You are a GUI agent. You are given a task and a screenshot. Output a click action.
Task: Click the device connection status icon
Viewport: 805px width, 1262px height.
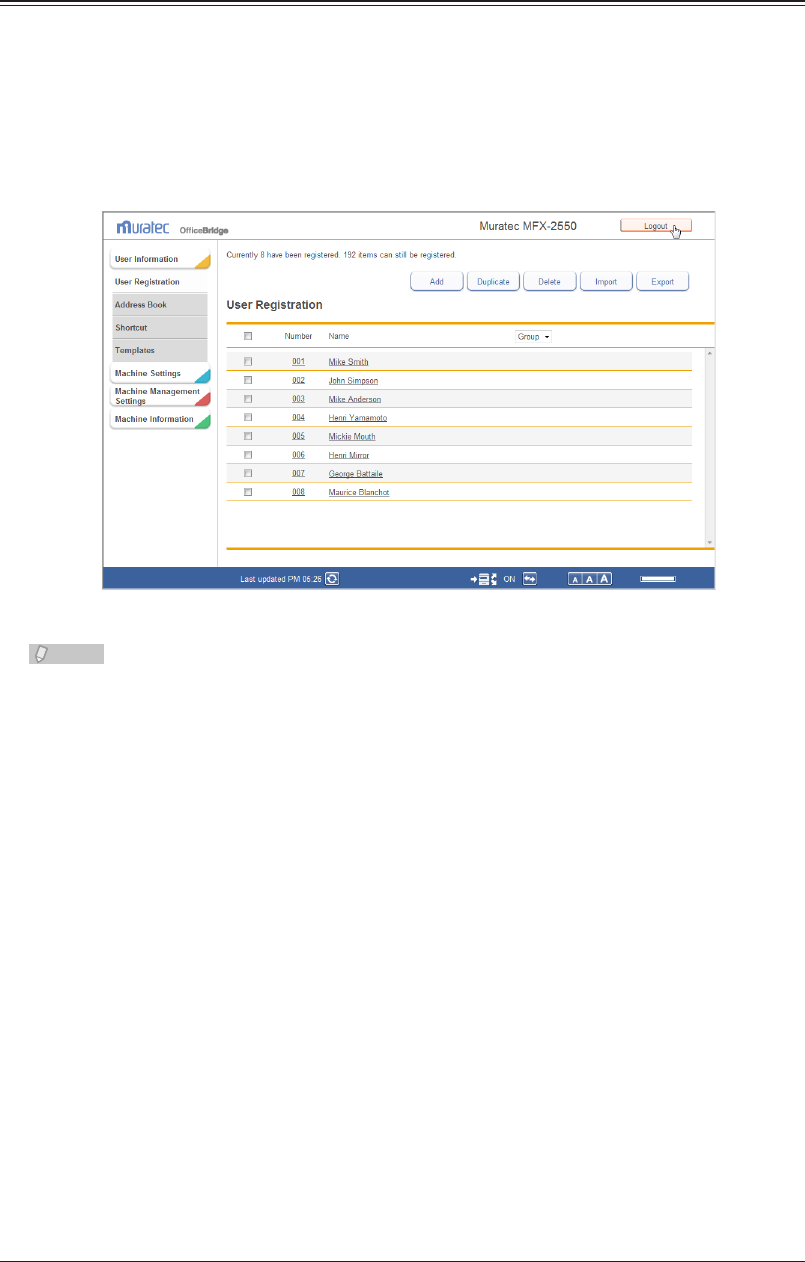point(484,578)
